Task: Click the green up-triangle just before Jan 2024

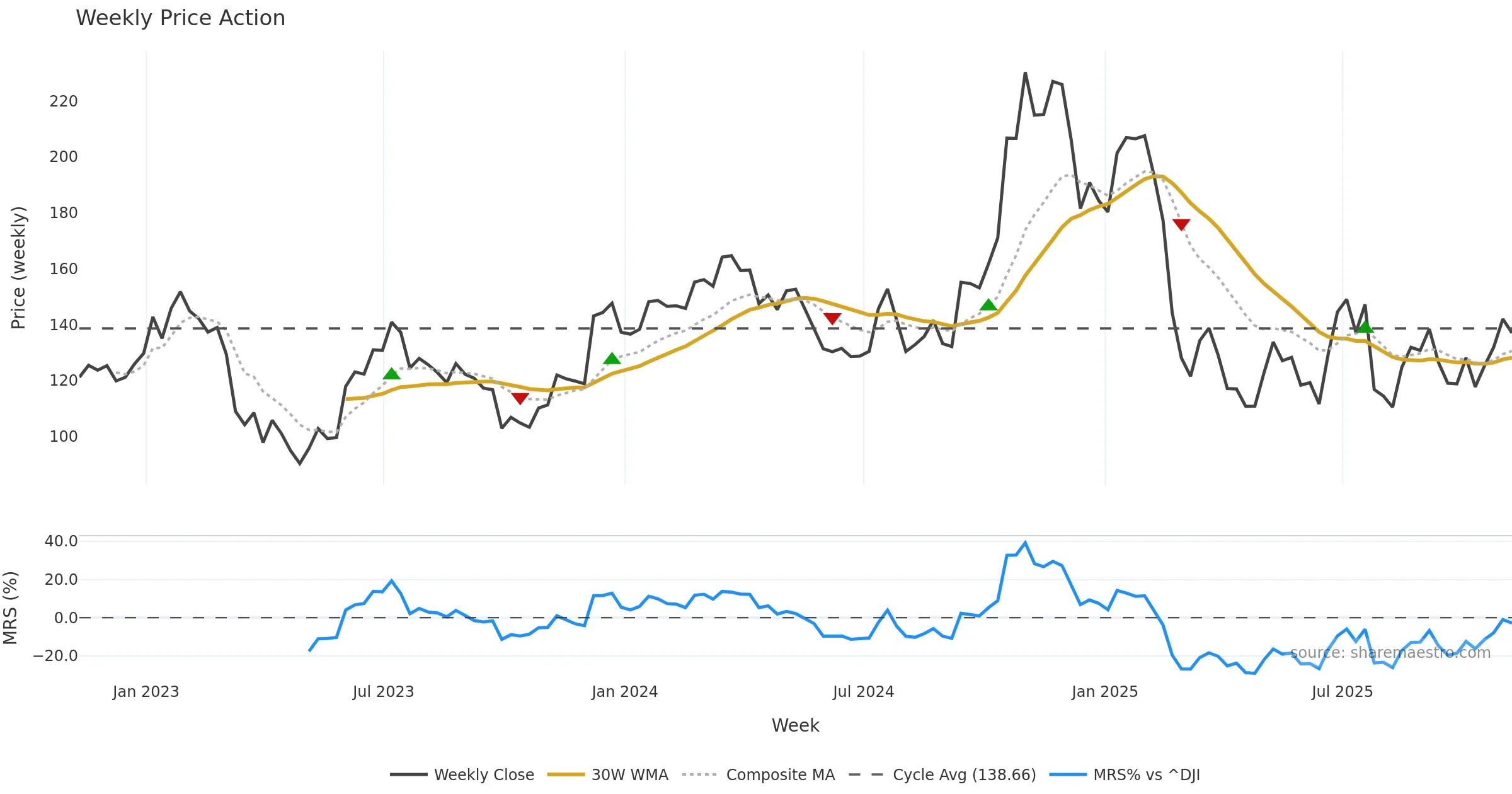Action: pos(612,359)
